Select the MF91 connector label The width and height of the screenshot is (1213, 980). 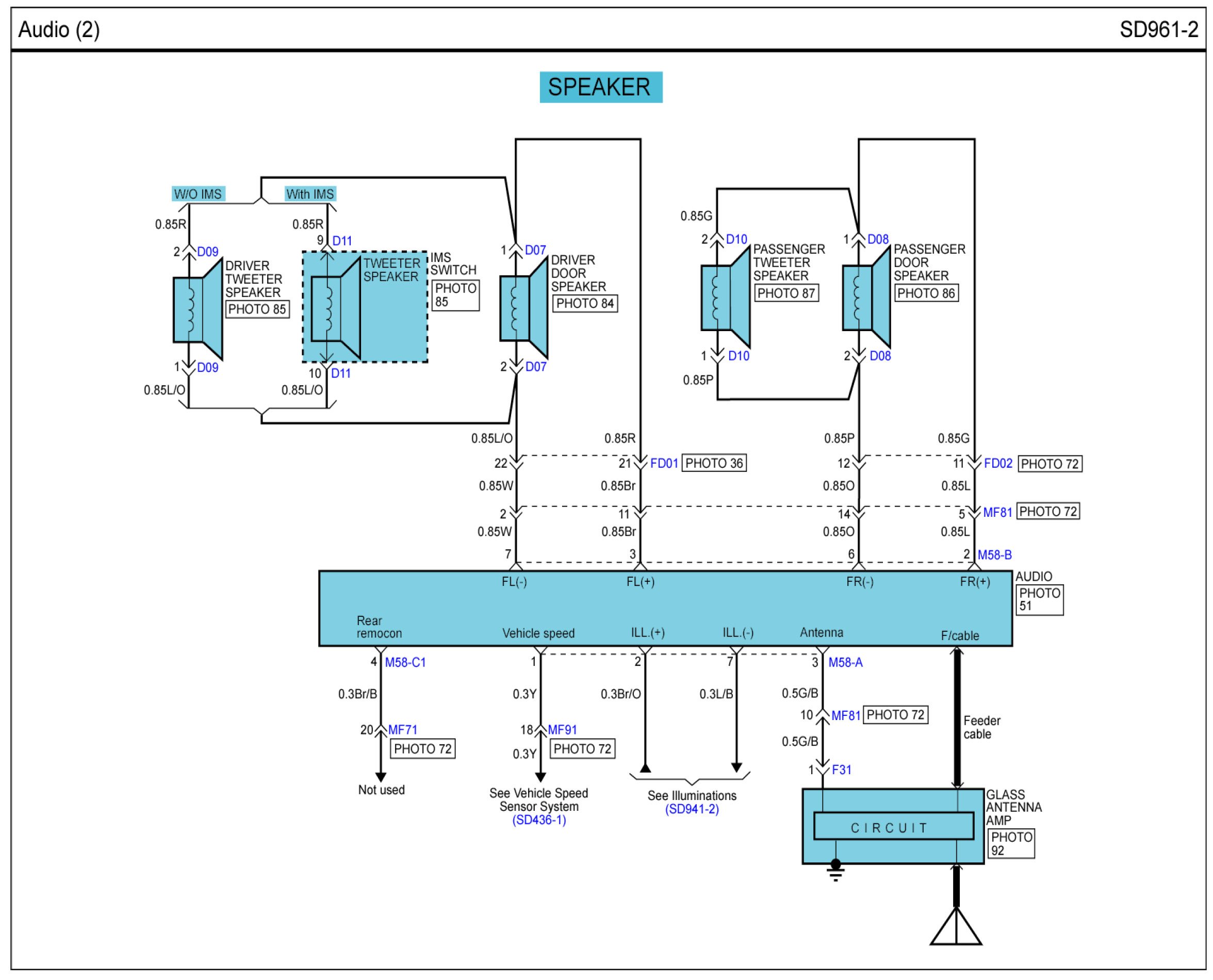(x=562, y=730)
